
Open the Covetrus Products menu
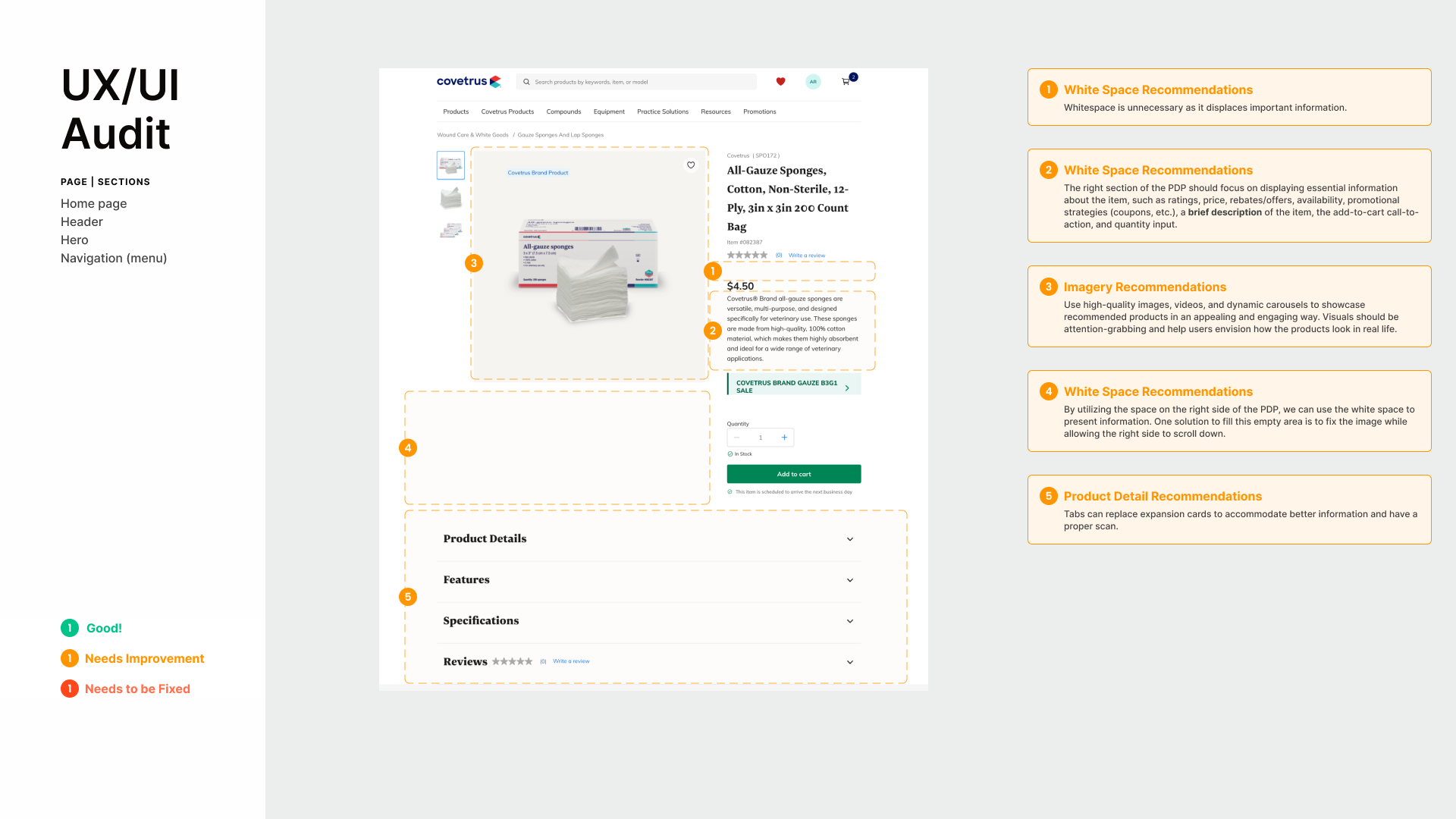pyautogui.click(x=507, y=111)
